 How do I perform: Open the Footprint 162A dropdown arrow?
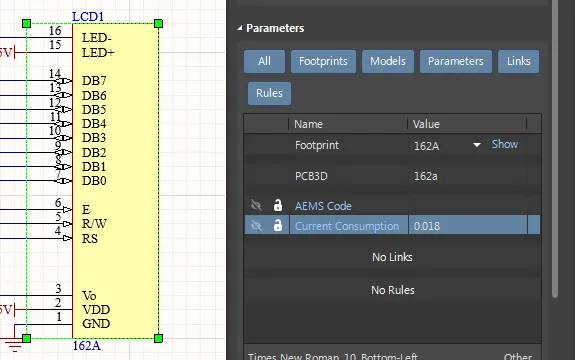477,145
